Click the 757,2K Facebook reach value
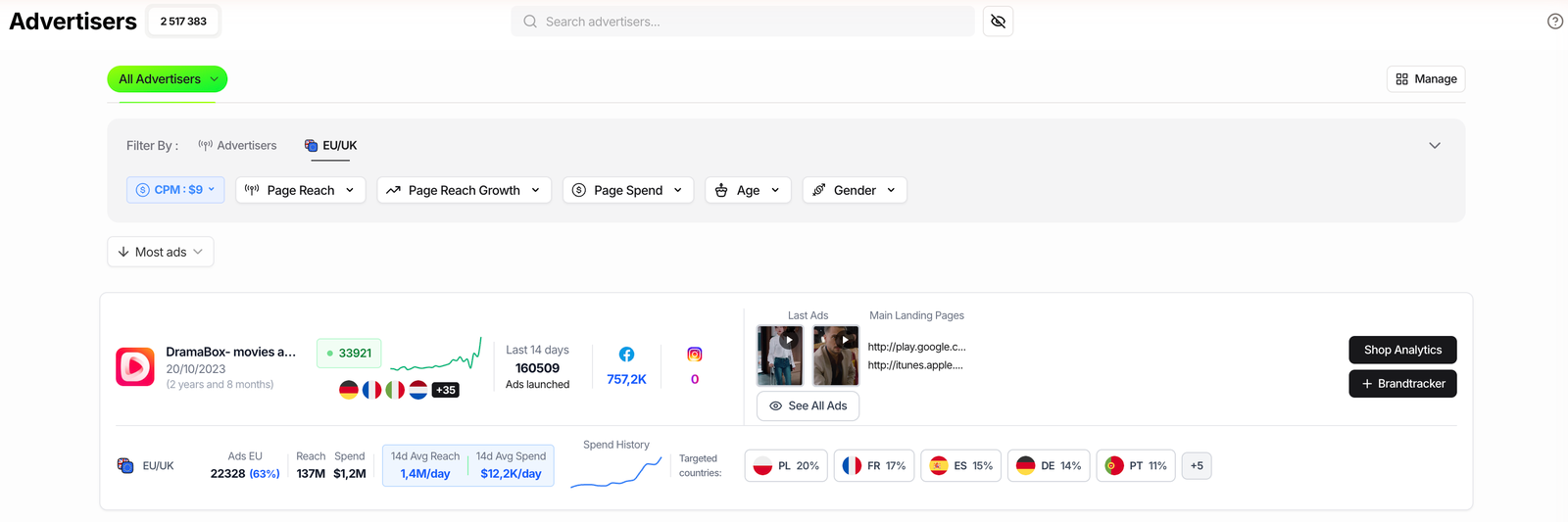Viewport: 1568px width, 522px height. click(626, 379)
